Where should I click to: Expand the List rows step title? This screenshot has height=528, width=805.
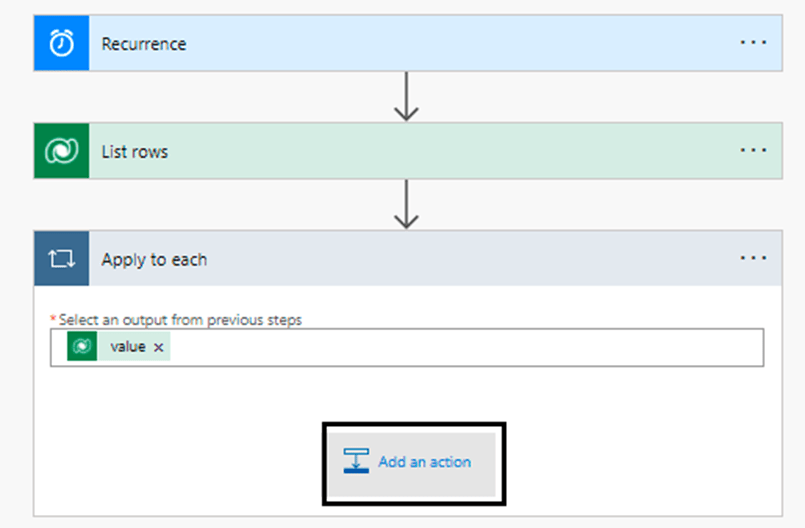pos(135,152)
